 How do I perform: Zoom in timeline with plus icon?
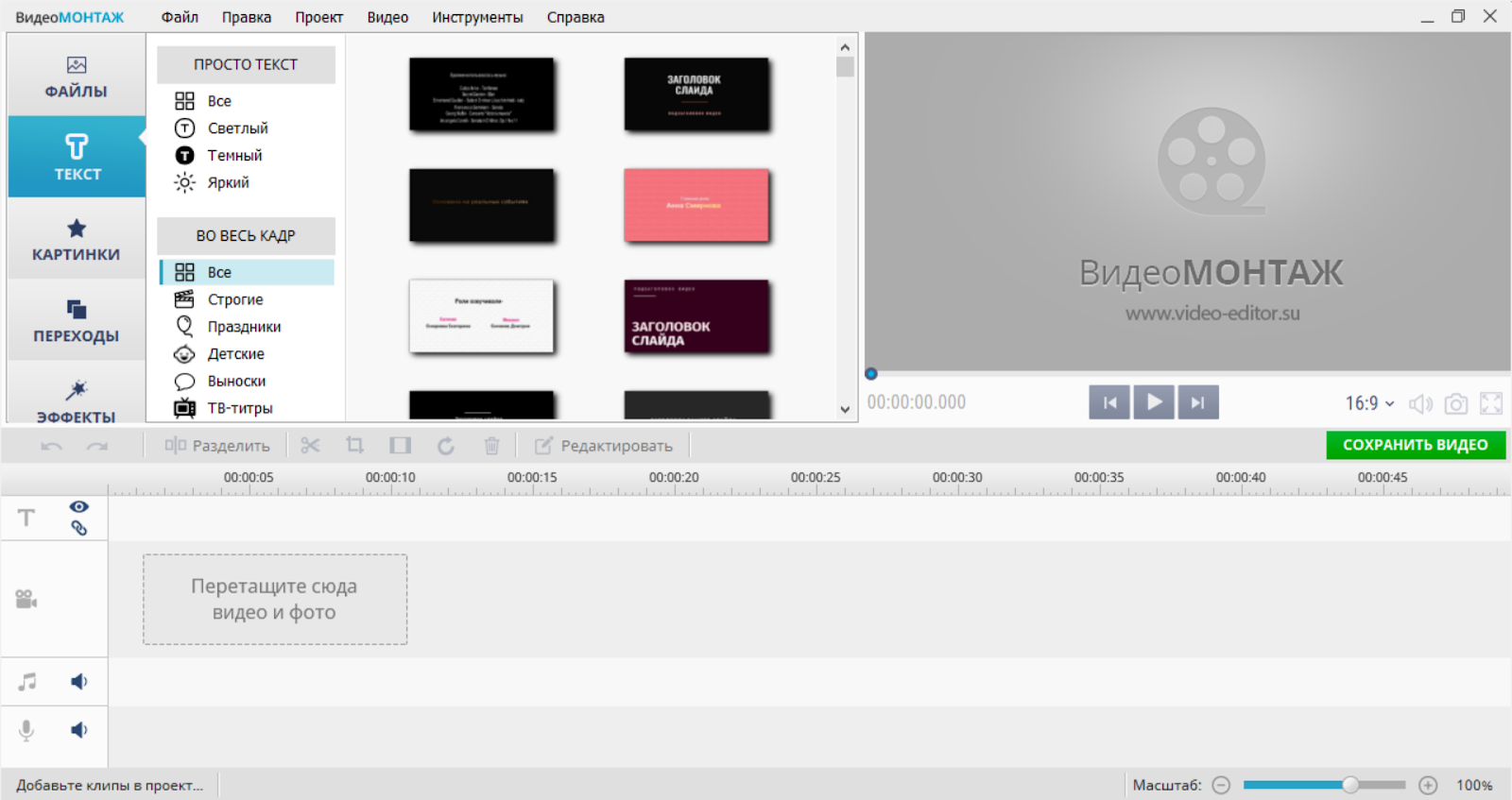1428,785
